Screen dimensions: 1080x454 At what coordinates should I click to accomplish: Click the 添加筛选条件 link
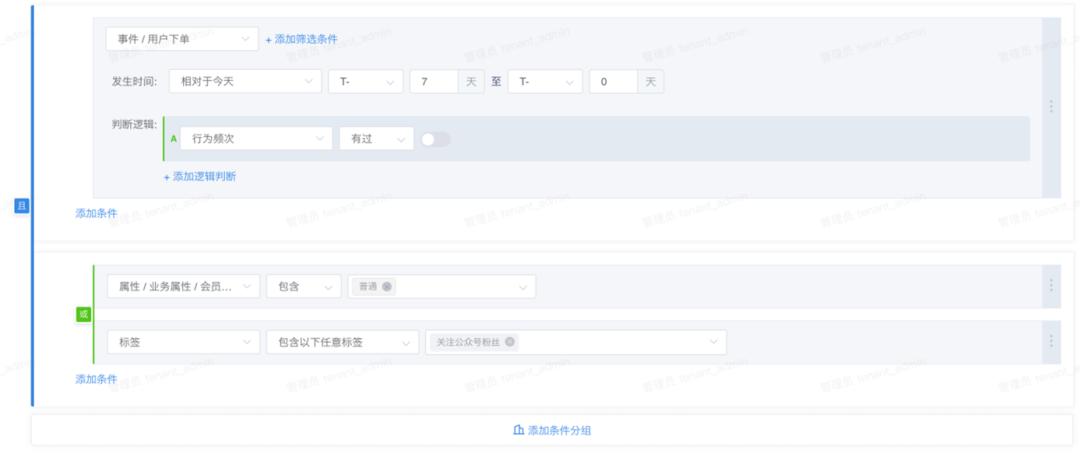click(302, 39)
